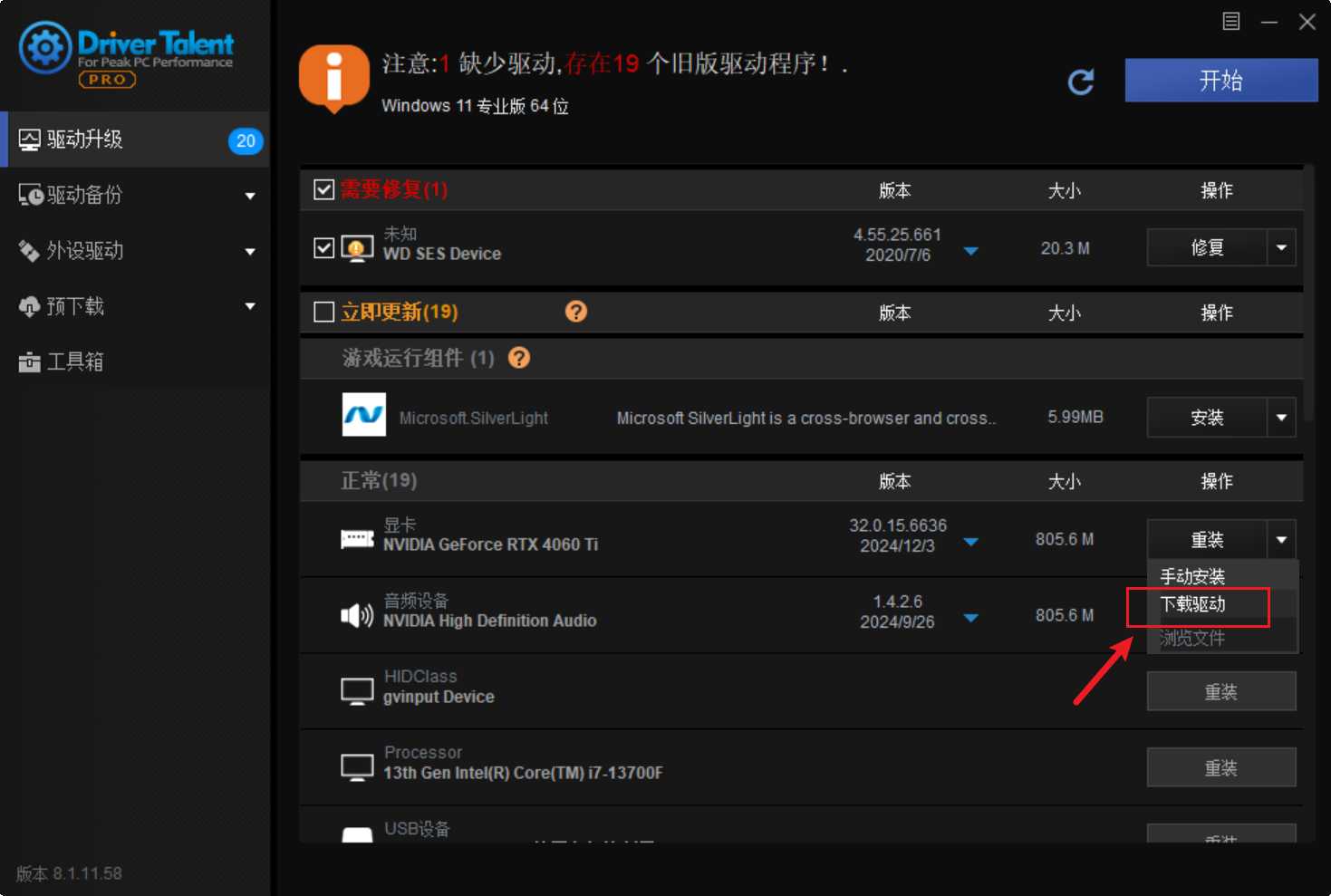1331x896 pixels.
Task: Click the 正常(19) section header
Action: [x=379, y=480]
